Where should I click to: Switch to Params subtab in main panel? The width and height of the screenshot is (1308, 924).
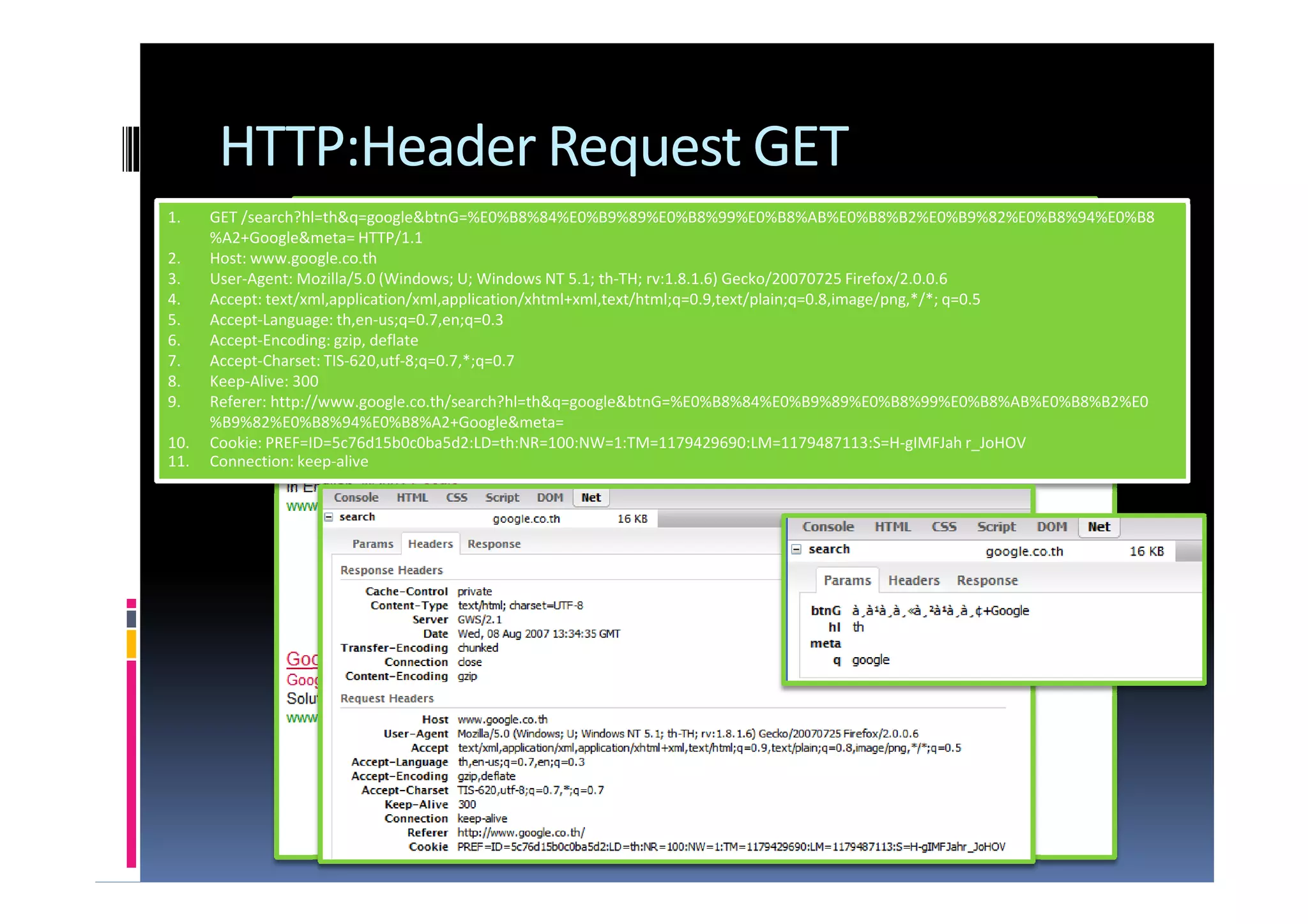(x=373, y=544)
